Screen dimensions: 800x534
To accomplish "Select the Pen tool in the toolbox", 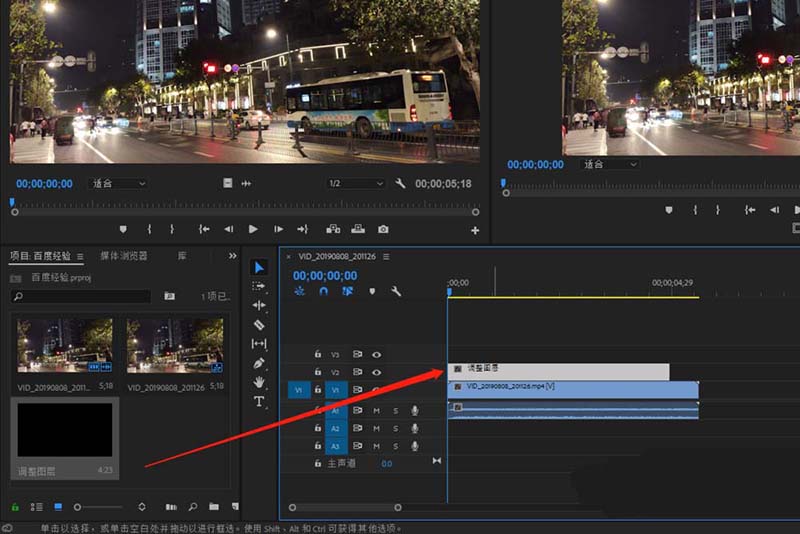I will point(259,362).
